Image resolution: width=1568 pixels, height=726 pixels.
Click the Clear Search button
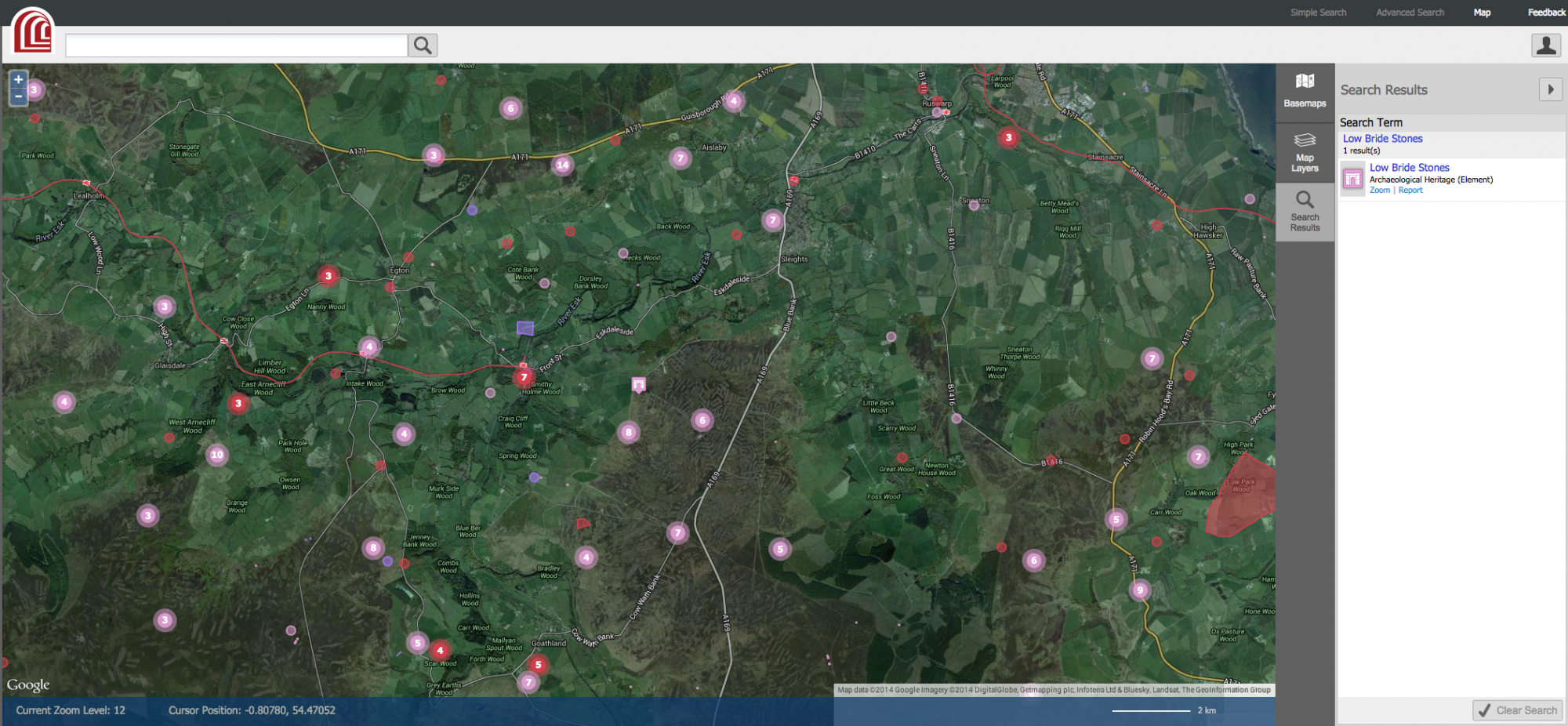click(1518, 710)
